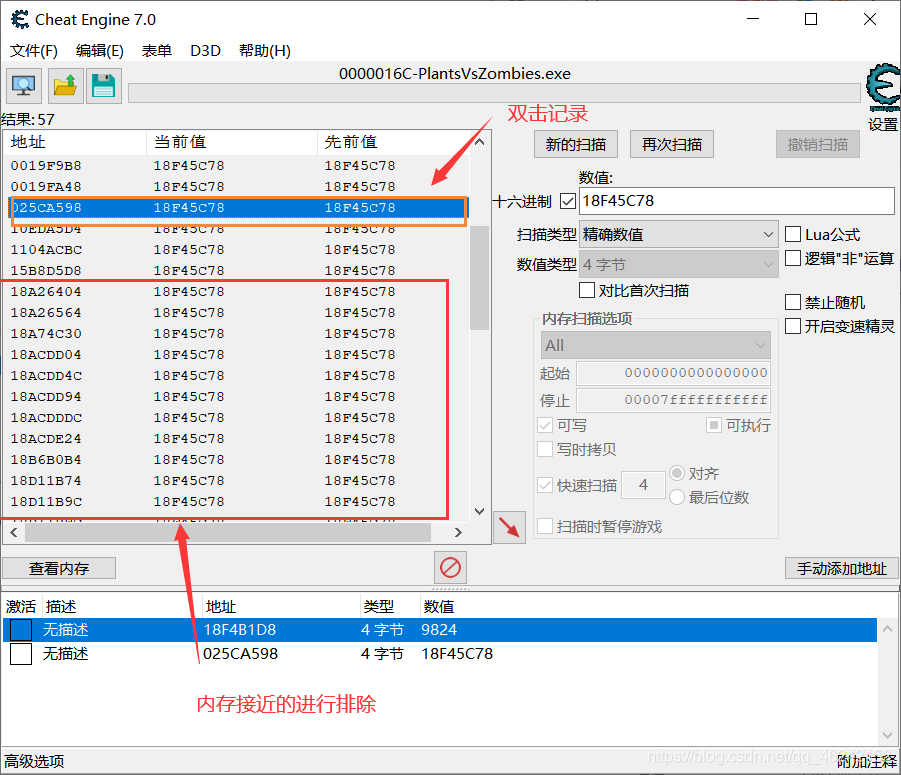Click 手动添加地址 to add address manually
The image size is (901, 775).
841,568
